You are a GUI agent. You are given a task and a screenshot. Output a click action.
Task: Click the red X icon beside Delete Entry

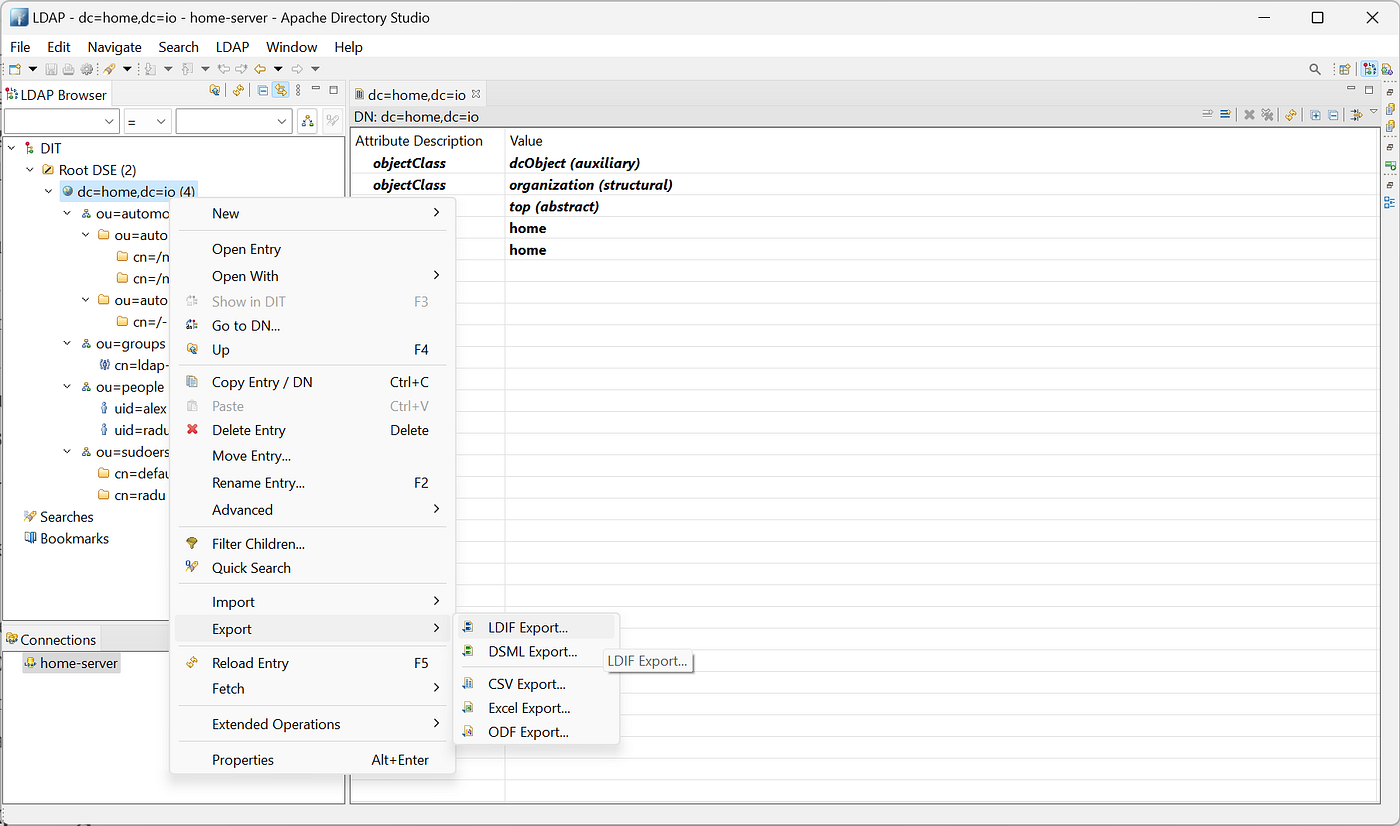coord(192,430)
